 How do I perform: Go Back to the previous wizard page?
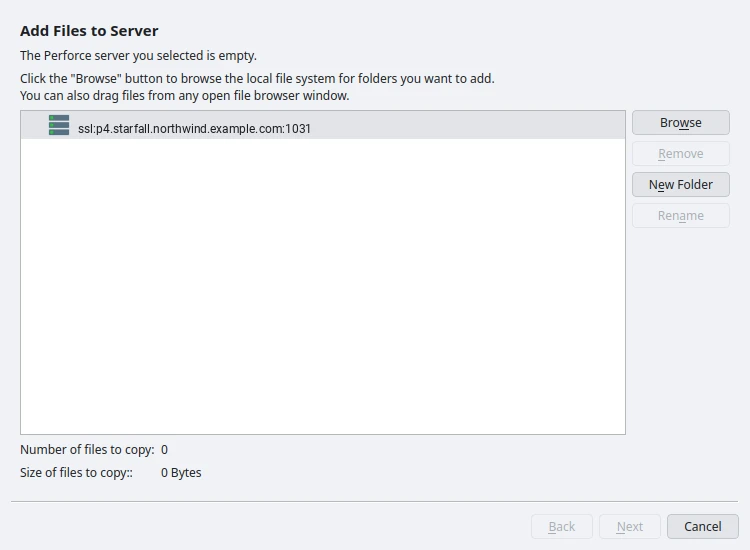(562, 527)
